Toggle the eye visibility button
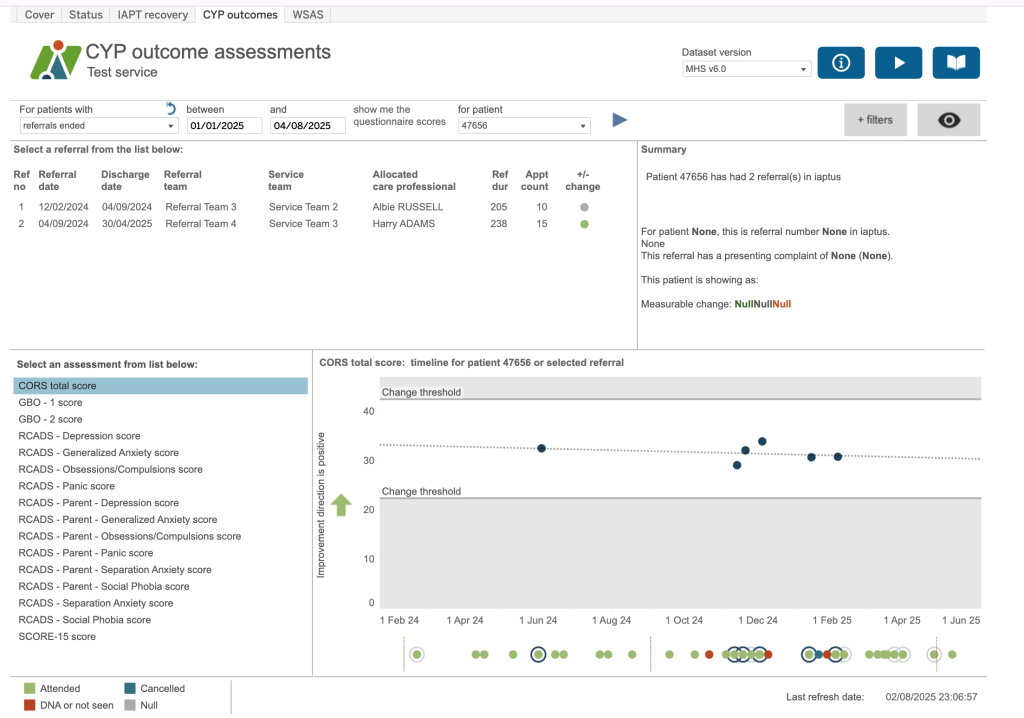This screenshot has height=718, width=1024. click(948, 120)
